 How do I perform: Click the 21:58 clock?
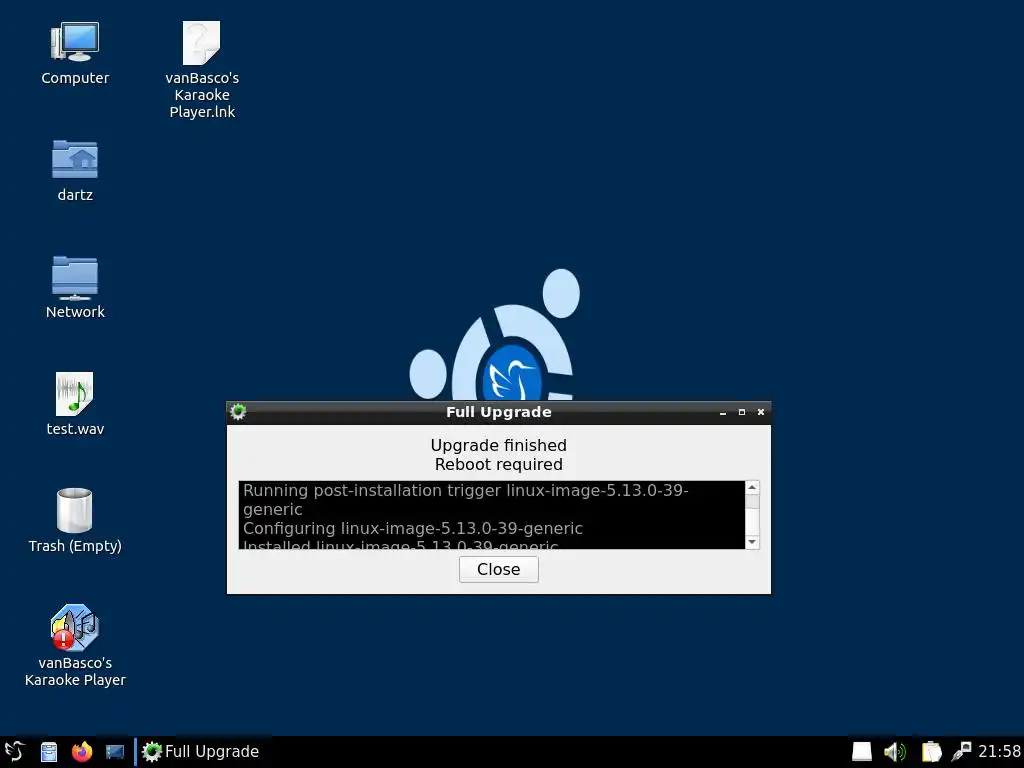point(999,752)
